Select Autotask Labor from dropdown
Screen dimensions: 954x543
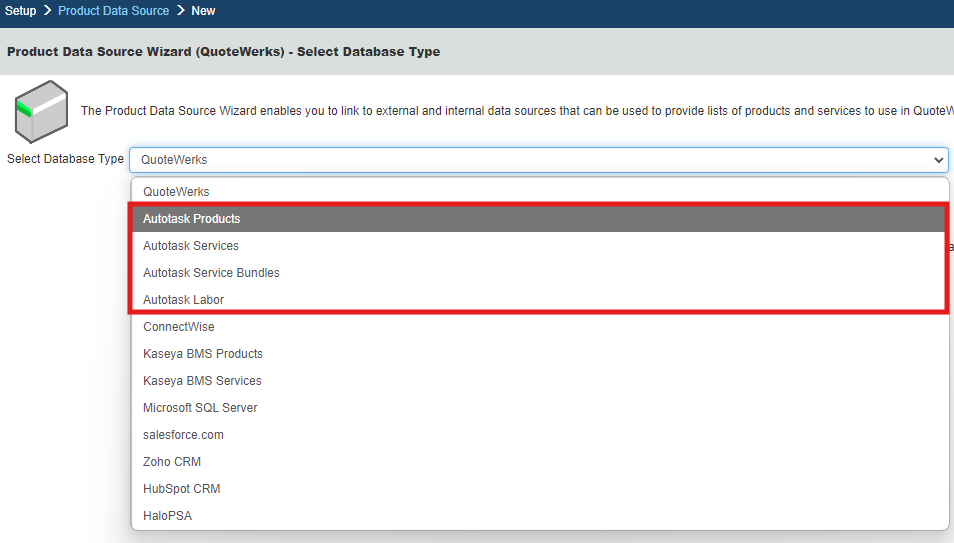click(x=183, y=299)
